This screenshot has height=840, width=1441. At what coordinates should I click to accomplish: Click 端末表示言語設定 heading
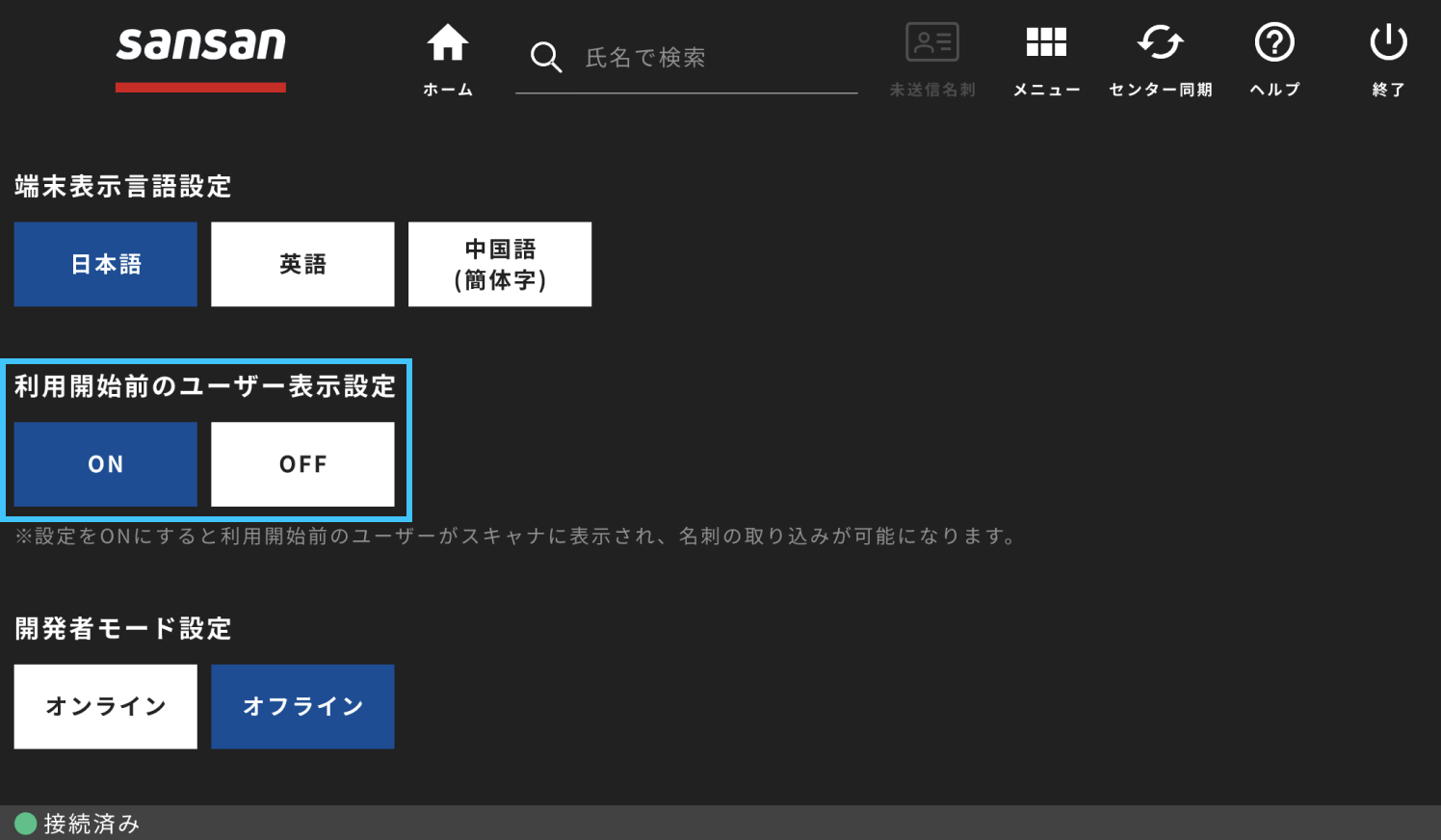123,186
